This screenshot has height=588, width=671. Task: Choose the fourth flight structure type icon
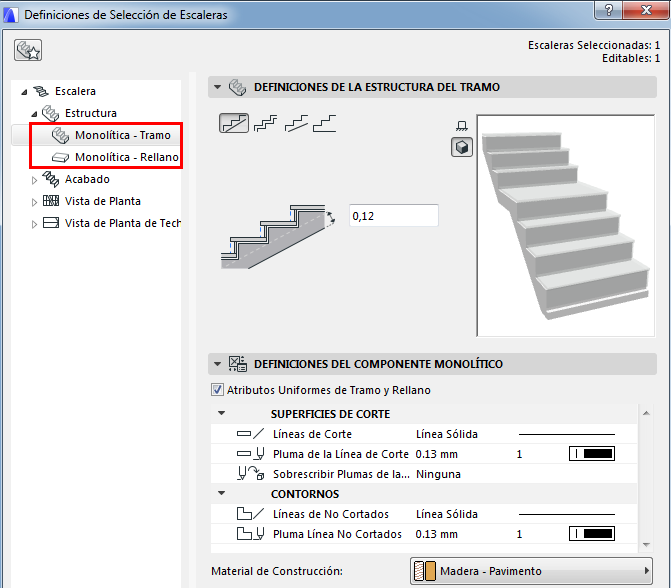point(324,123)
